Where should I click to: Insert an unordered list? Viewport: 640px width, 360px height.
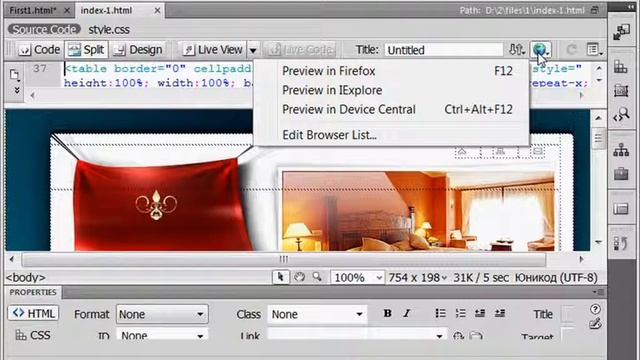[440, 313]
